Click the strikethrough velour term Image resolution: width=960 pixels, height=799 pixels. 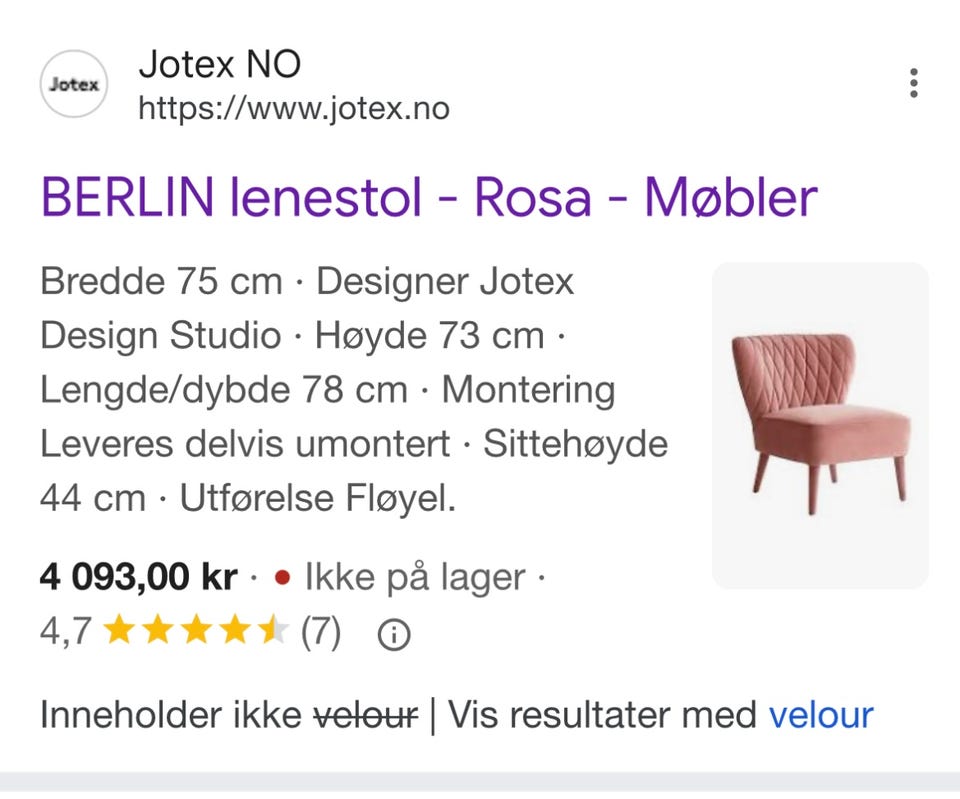[366, 715]
